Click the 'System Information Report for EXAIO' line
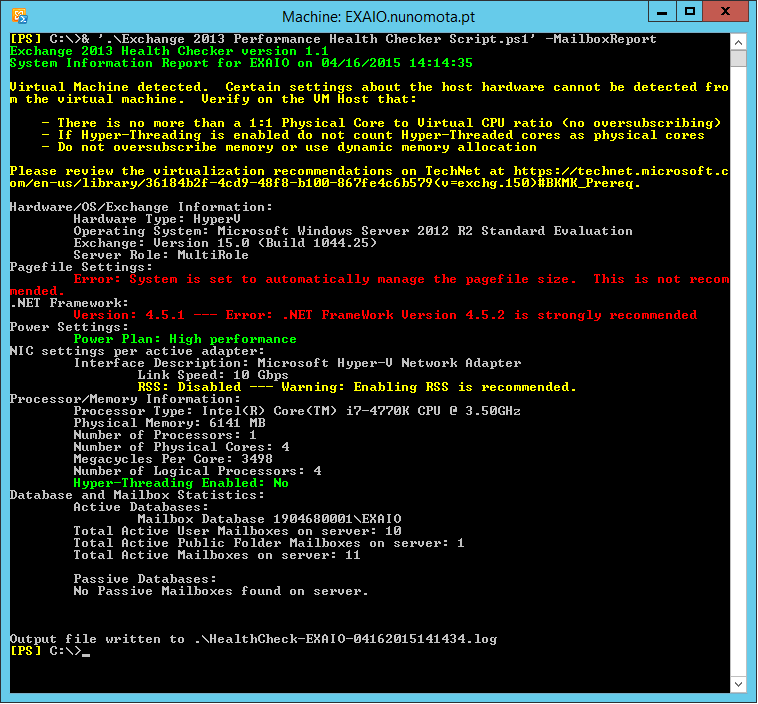Image resolution: width=758 pixels, height=704 pixels. coord(241,63)
